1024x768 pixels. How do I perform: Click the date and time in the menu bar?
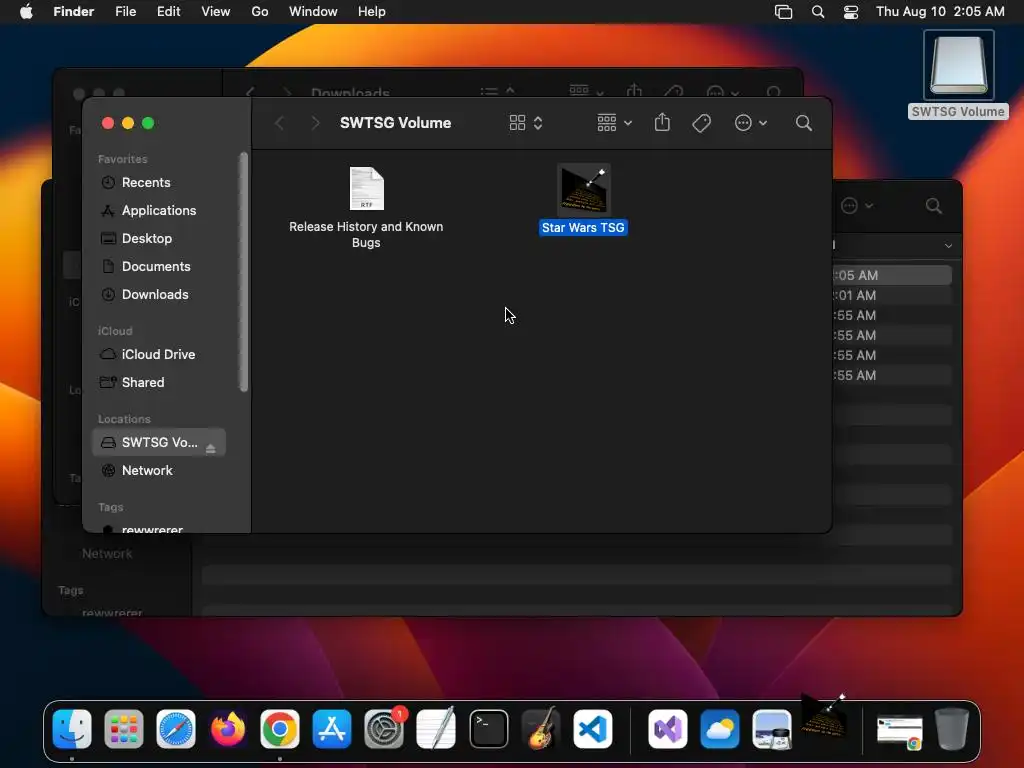940,12
